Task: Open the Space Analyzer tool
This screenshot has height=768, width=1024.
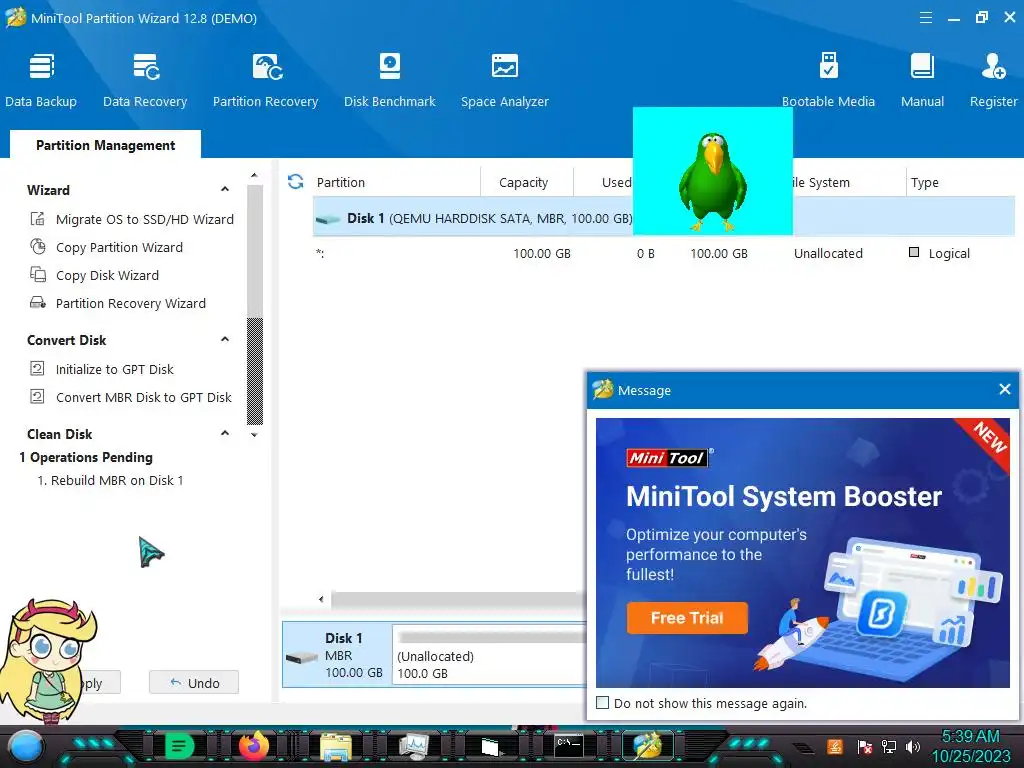Action: (x=504, y=80)
